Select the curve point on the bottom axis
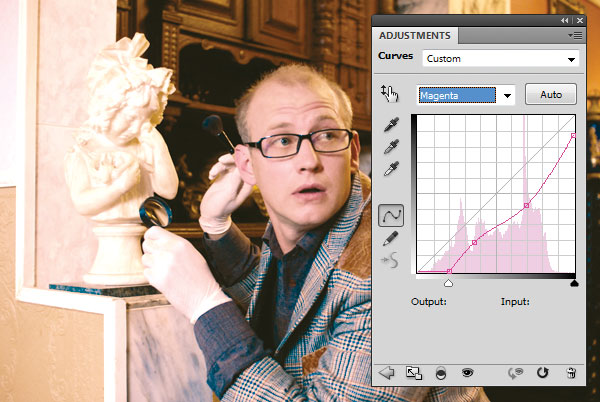Screen dimensions: 600x402 (449, 271)
